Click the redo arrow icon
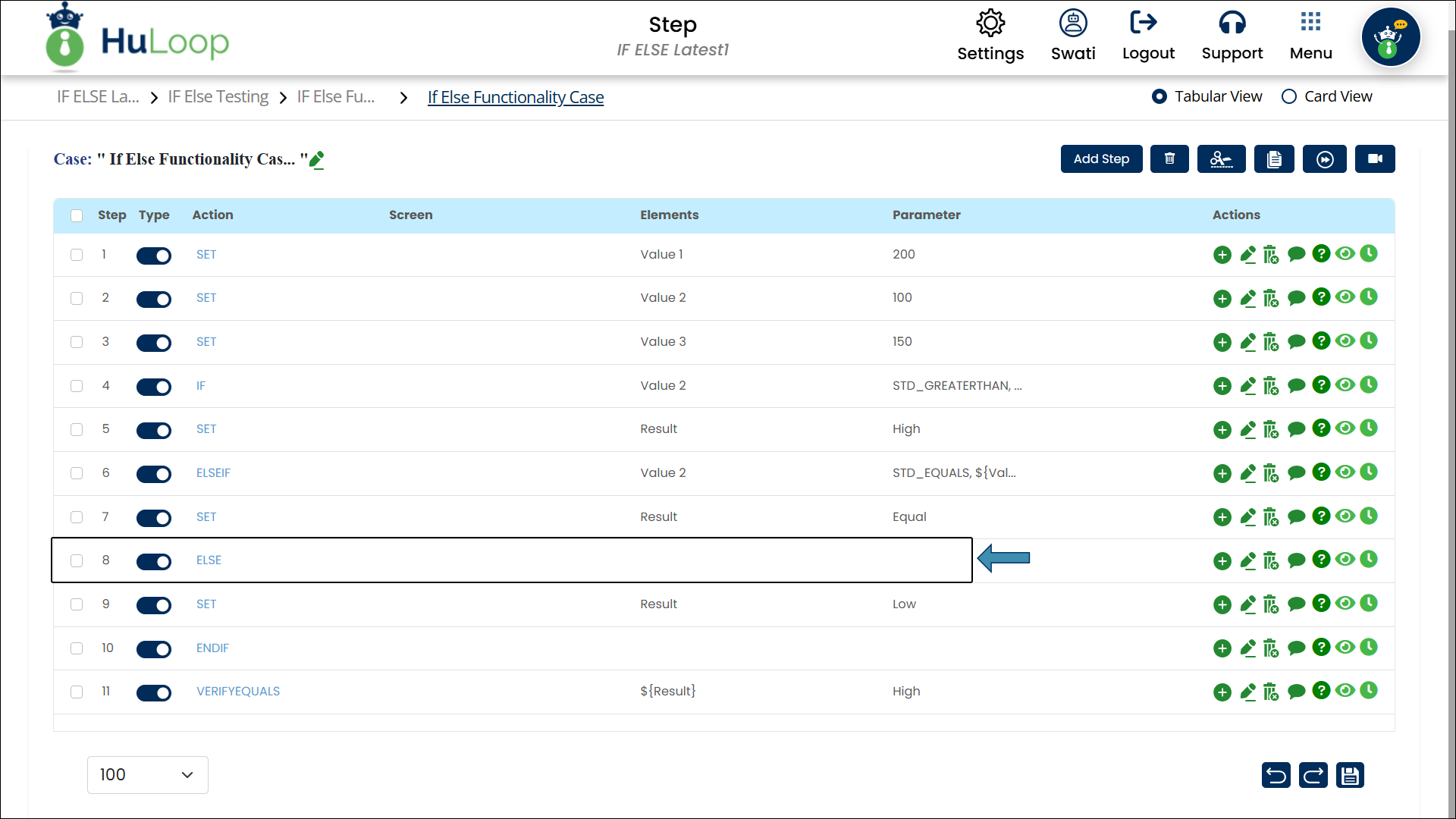This screenshot has height=819, width=1456. pyautogui.click(x=1313, y=775)
